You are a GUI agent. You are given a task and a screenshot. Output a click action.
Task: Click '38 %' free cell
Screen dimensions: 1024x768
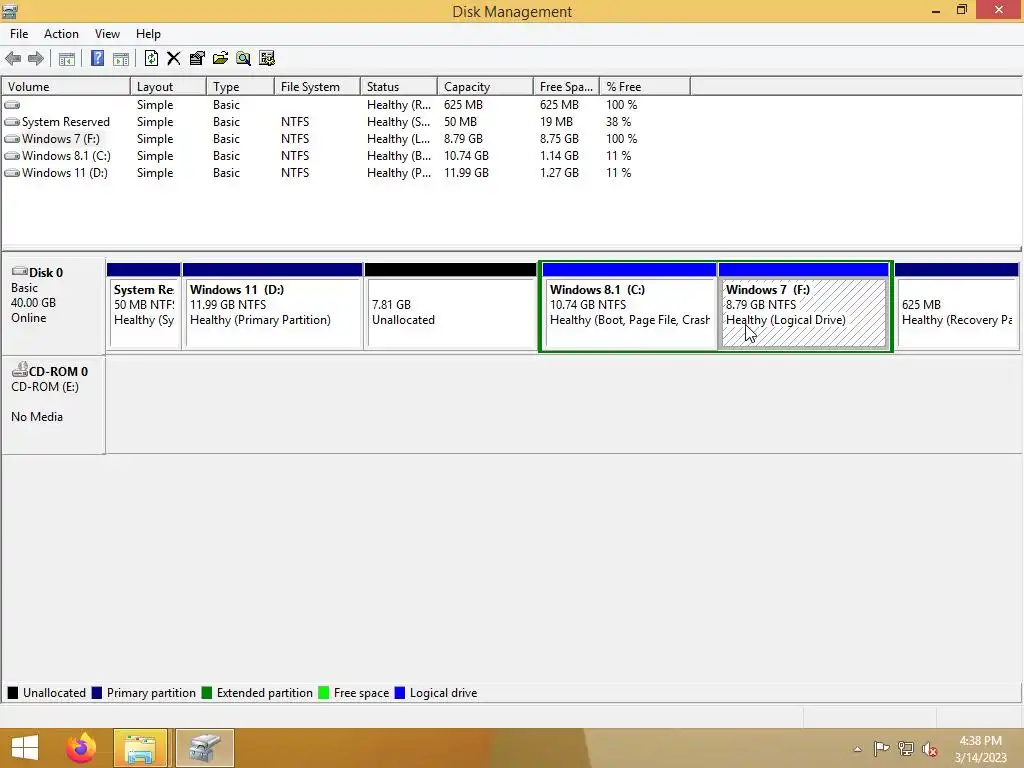618,121
